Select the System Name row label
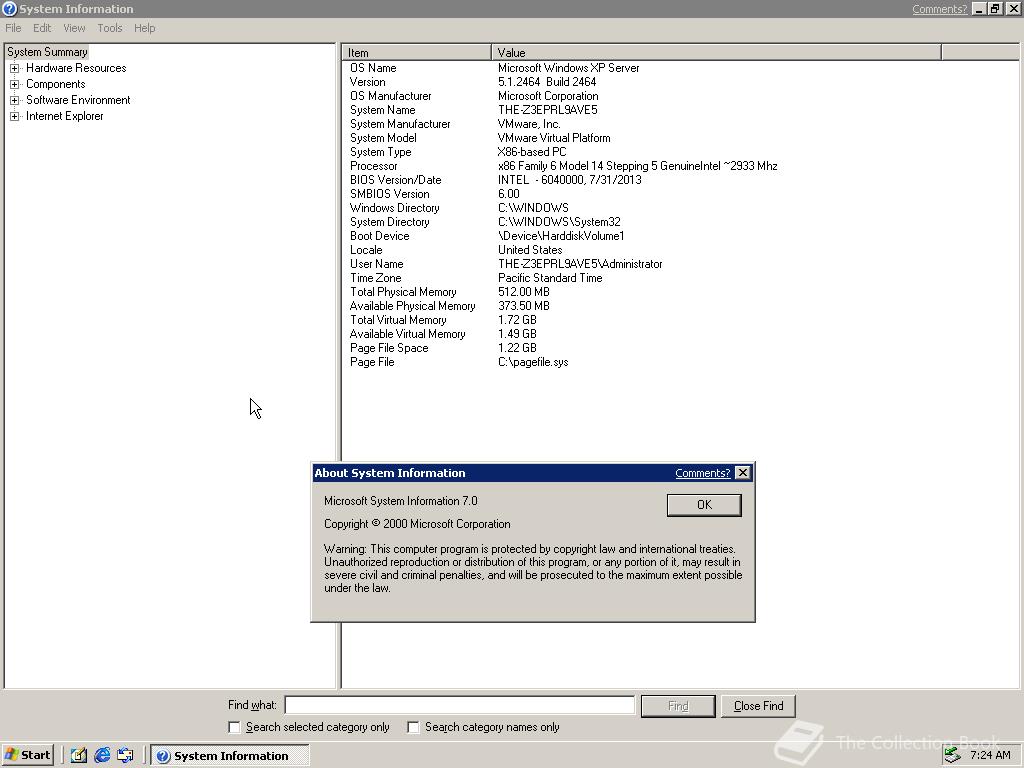1024x768 pixels. click(383, 110)
